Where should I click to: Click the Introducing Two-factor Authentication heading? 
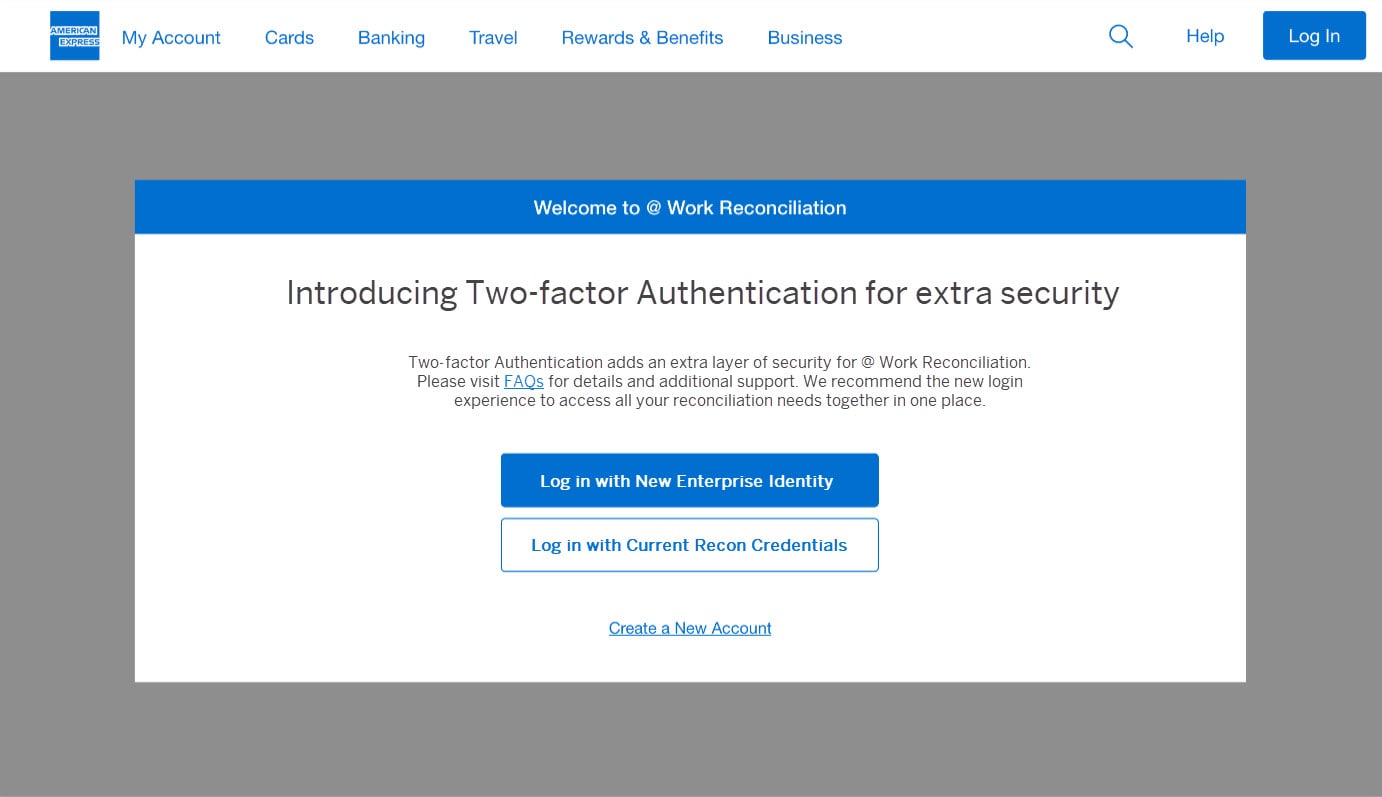(x=702, y=293)
